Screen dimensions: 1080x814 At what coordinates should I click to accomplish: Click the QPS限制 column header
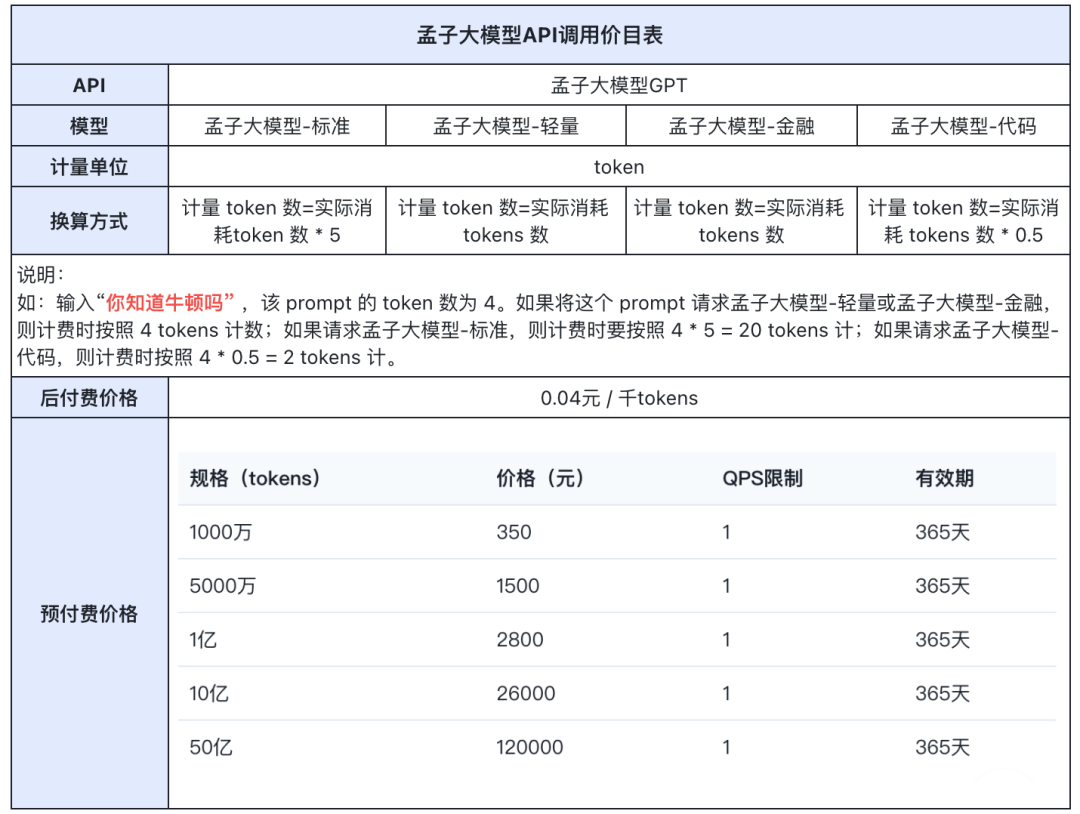[x=762, y=478]
